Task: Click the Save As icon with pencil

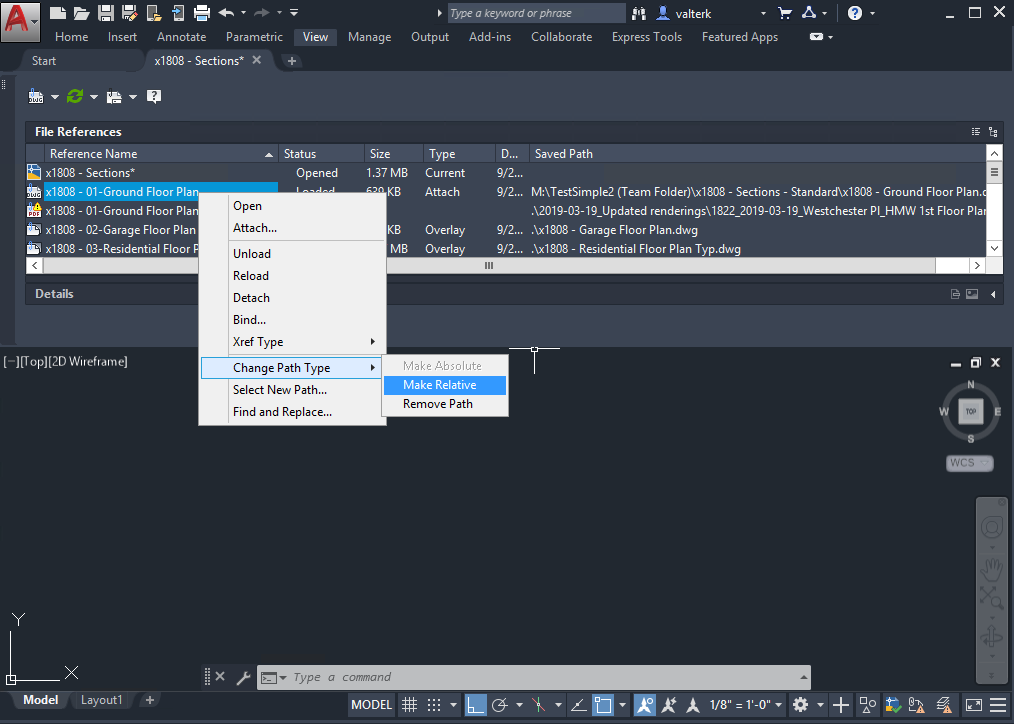Action: click(x=129, y=12)
